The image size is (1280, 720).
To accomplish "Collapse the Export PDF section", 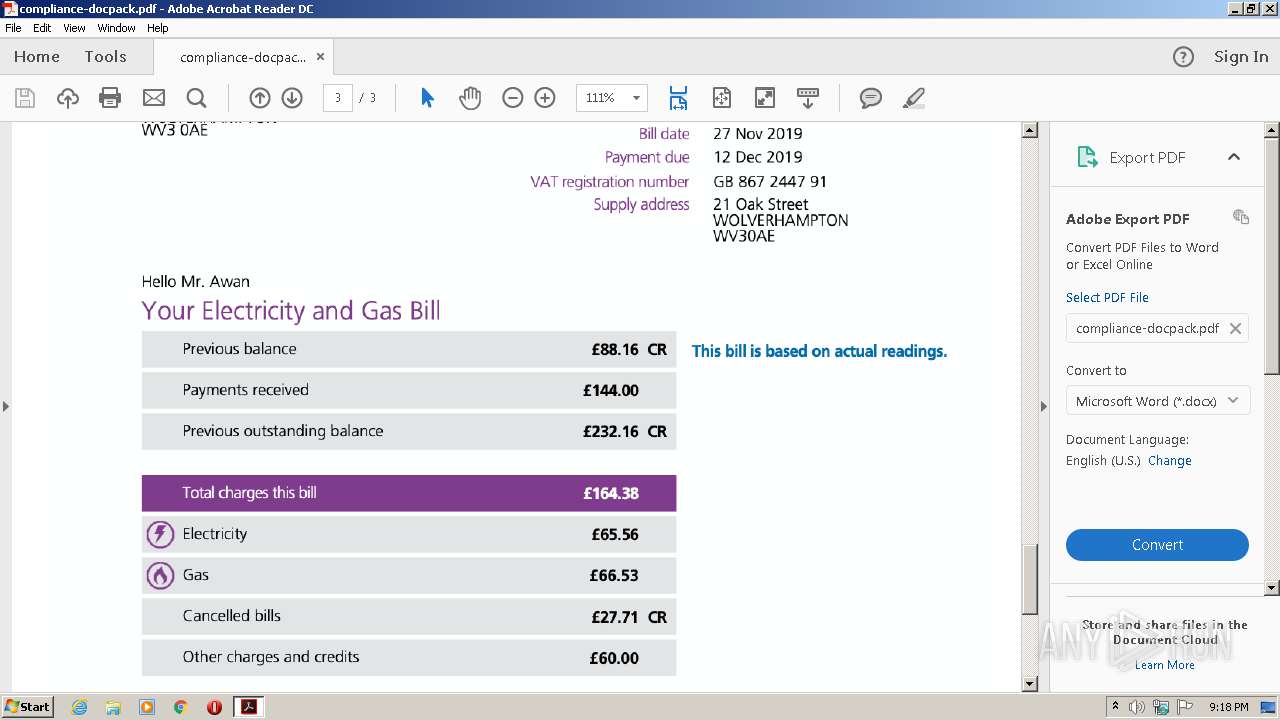I will click(x=1234, y=157).
